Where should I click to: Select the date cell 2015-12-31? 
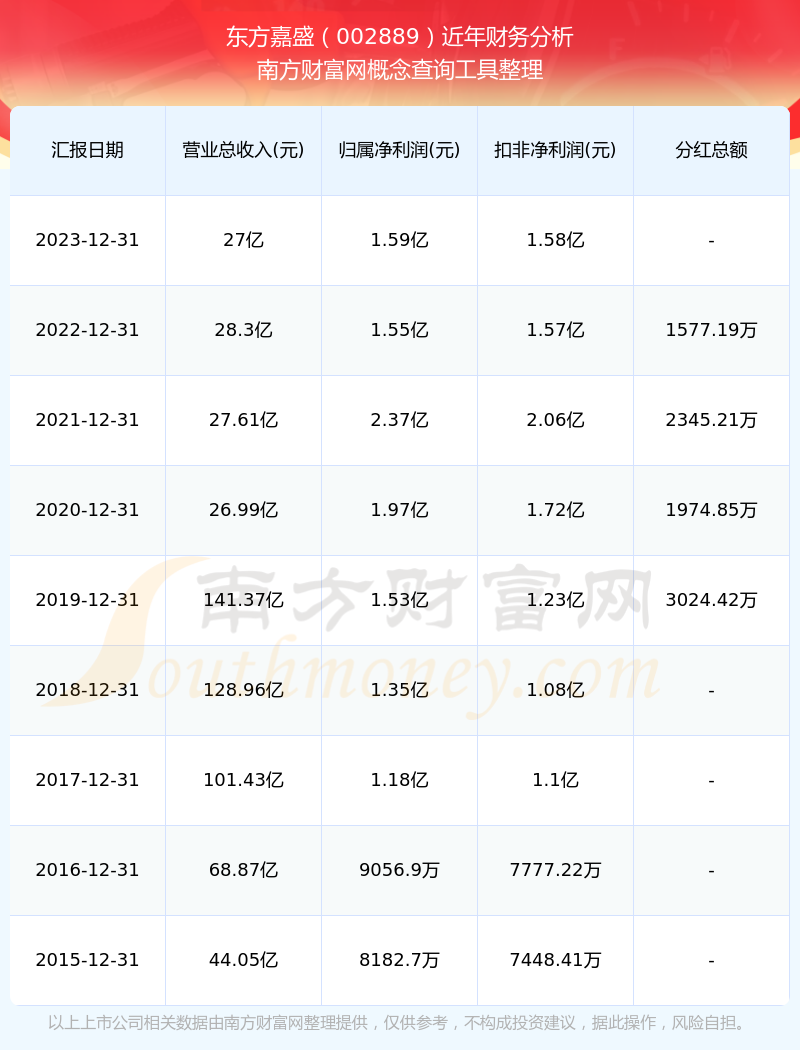[x=87, y=960]
